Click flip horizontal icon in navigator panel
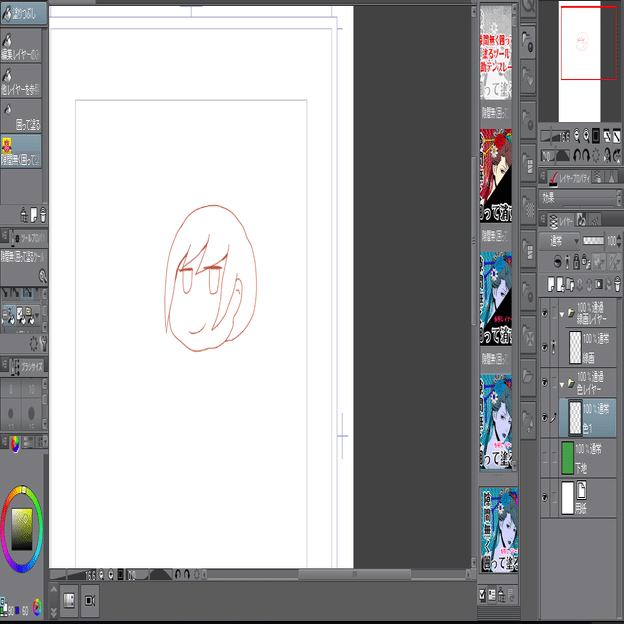This screenshot has width=624, height=624. pos(607,155)
